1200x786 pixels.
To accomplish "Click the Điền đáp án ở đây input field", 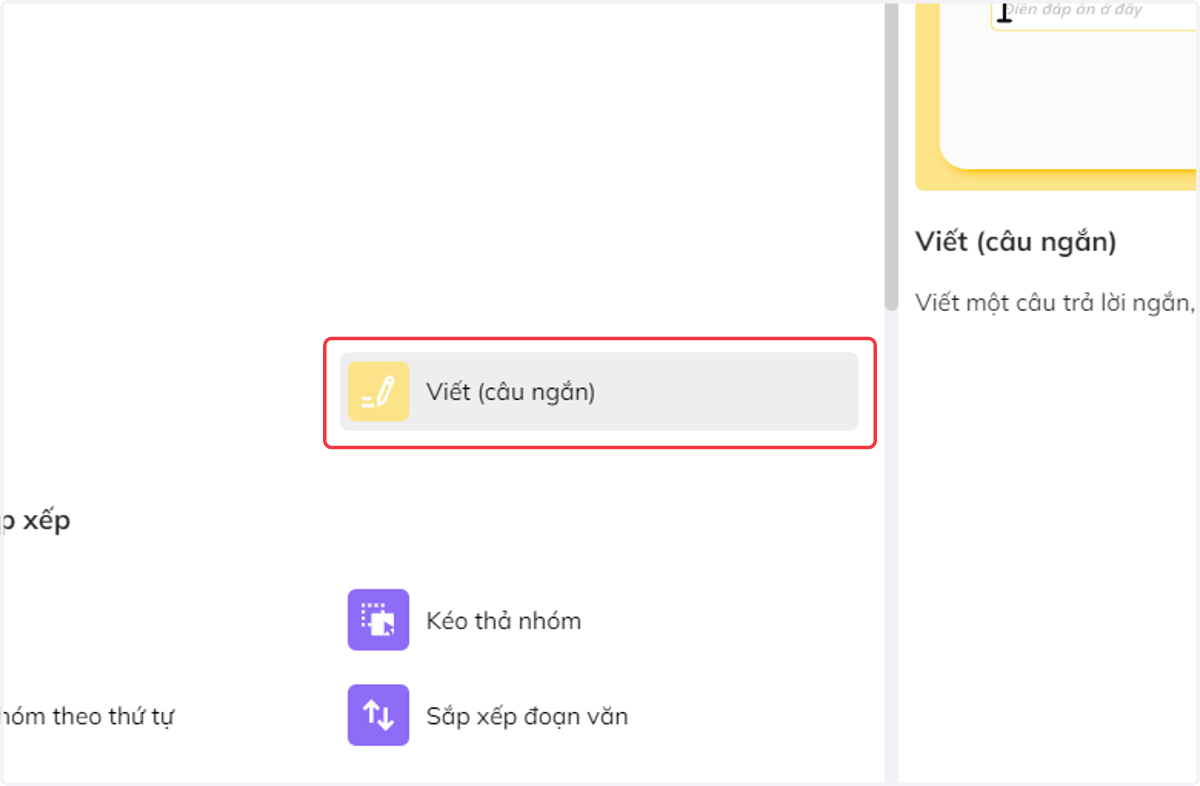I will click(x=1095, y=14).
